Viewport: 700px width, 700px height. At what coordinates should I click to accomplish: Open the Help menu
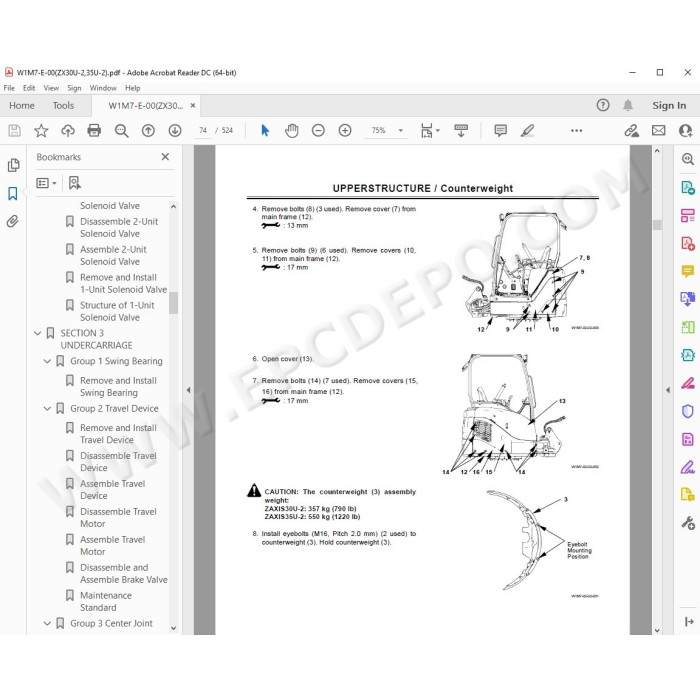coord(133,88)
